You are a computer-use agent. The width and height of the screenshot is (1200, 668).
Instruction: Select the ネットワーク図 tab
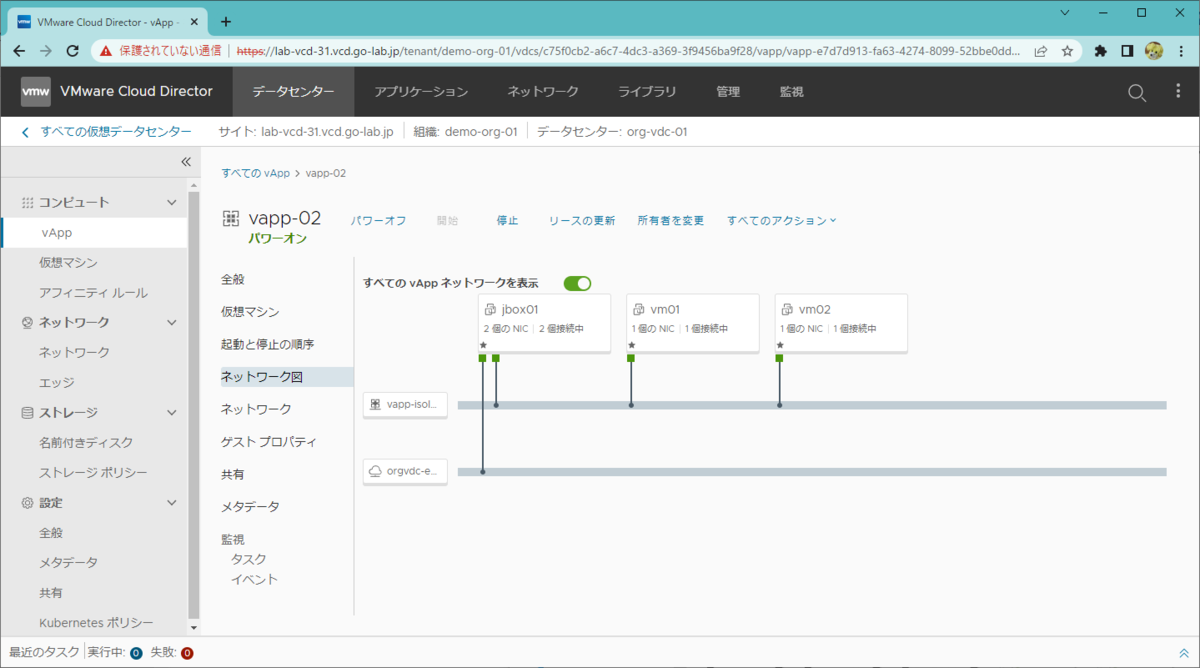click(287, 377)
